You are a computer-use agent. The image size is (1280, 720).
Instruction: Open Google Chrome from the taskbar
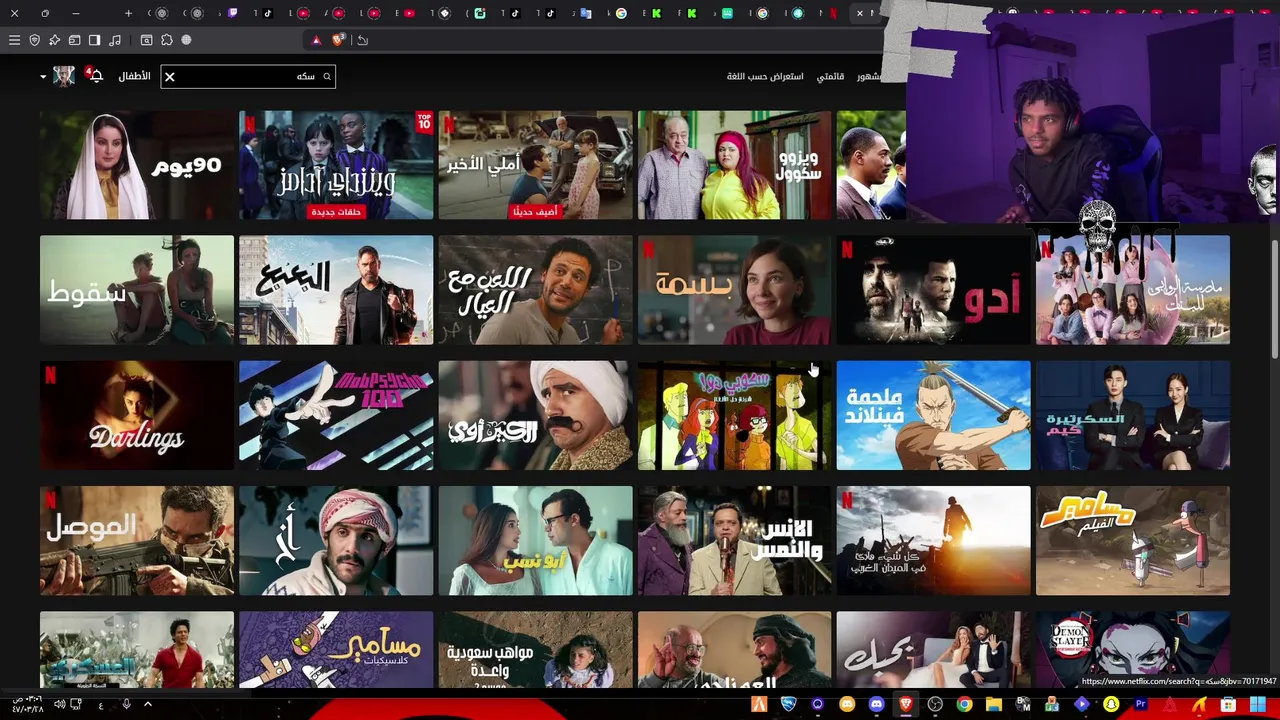pos(964,705)
